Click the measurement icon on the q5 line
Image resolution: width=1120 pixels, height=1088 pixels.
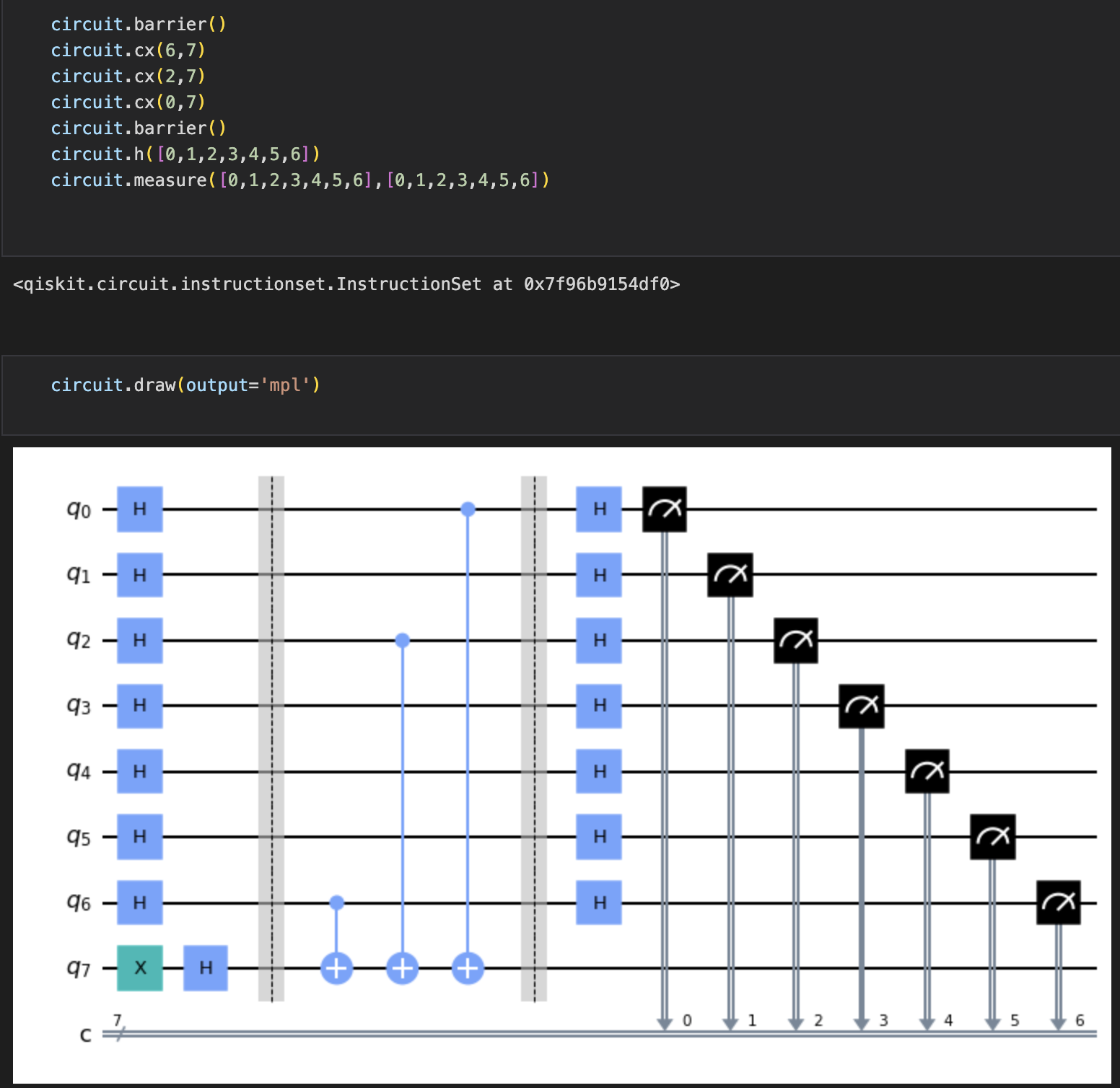pyautogui.click(x=992, y=837)
